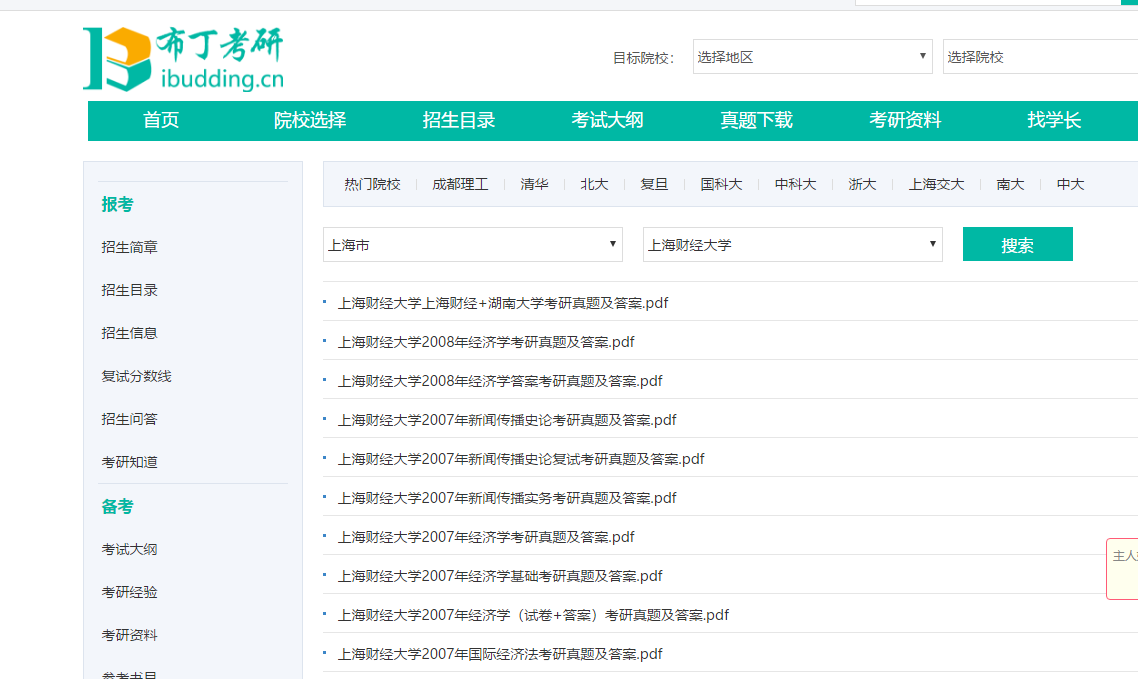
Task: Select 清华 in hot schools bar
Action: click(534, 184)
